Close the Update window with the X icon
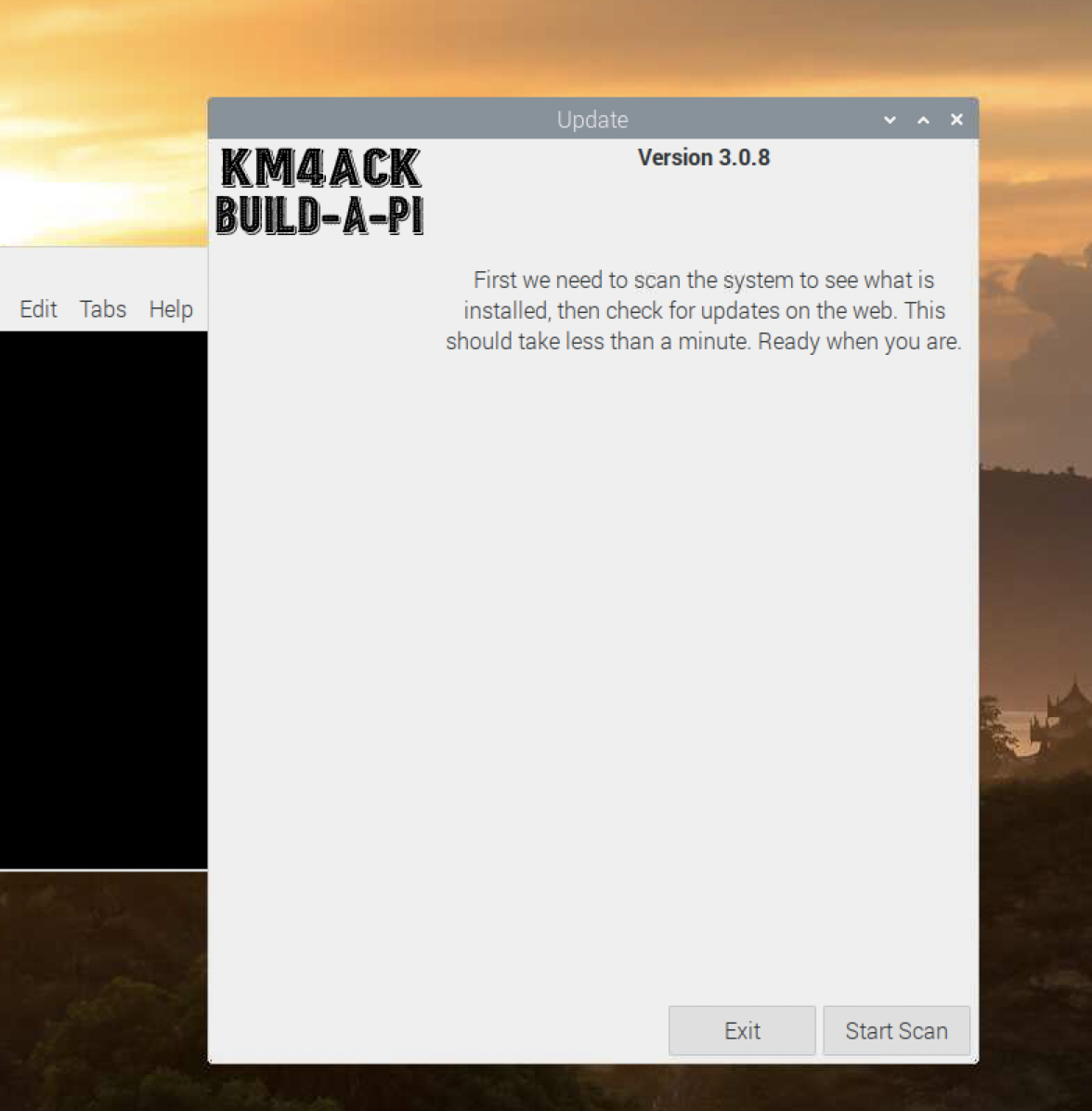This screenshot has width=1092, height=1111. point(955,120)
